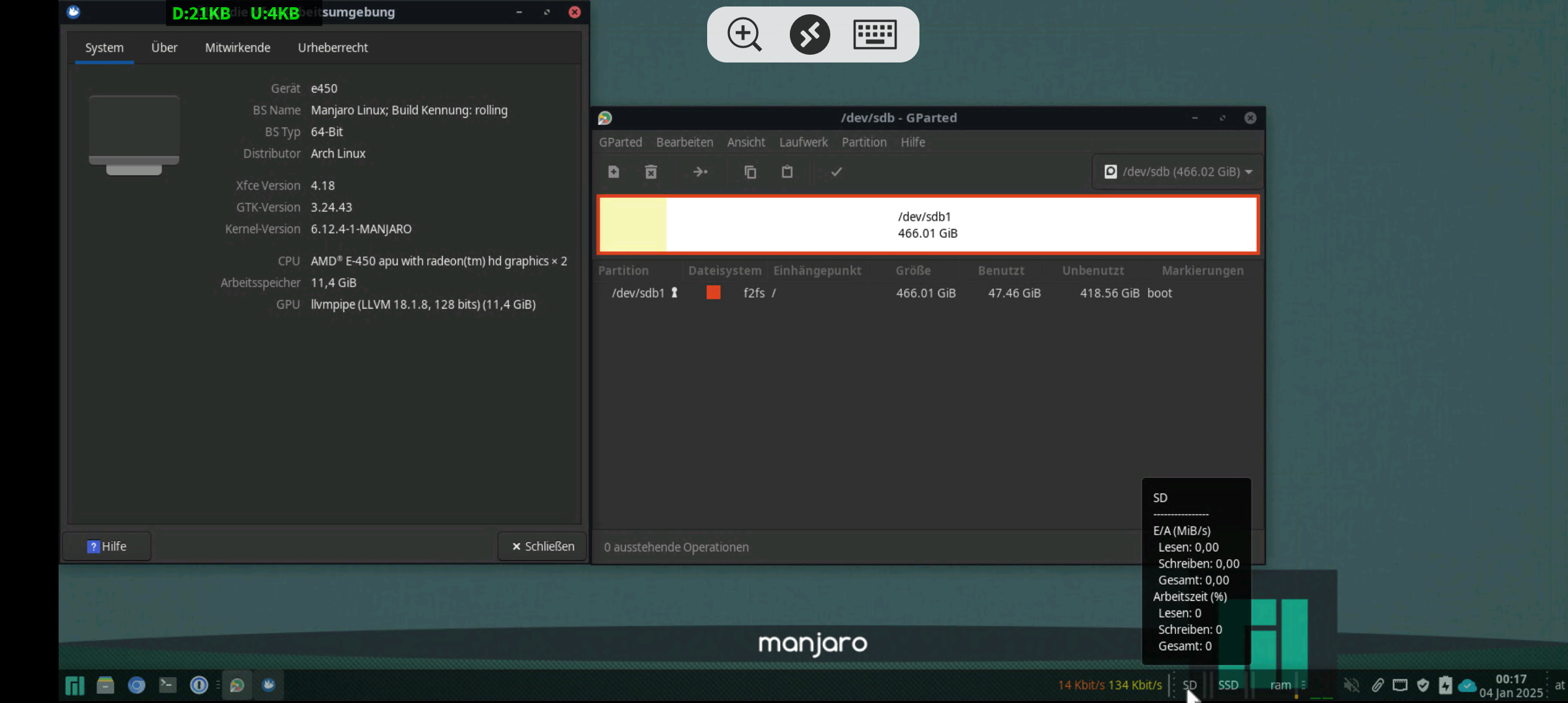Click the apply all operations checkmark
1568x703 pixels.
[837, 172]
